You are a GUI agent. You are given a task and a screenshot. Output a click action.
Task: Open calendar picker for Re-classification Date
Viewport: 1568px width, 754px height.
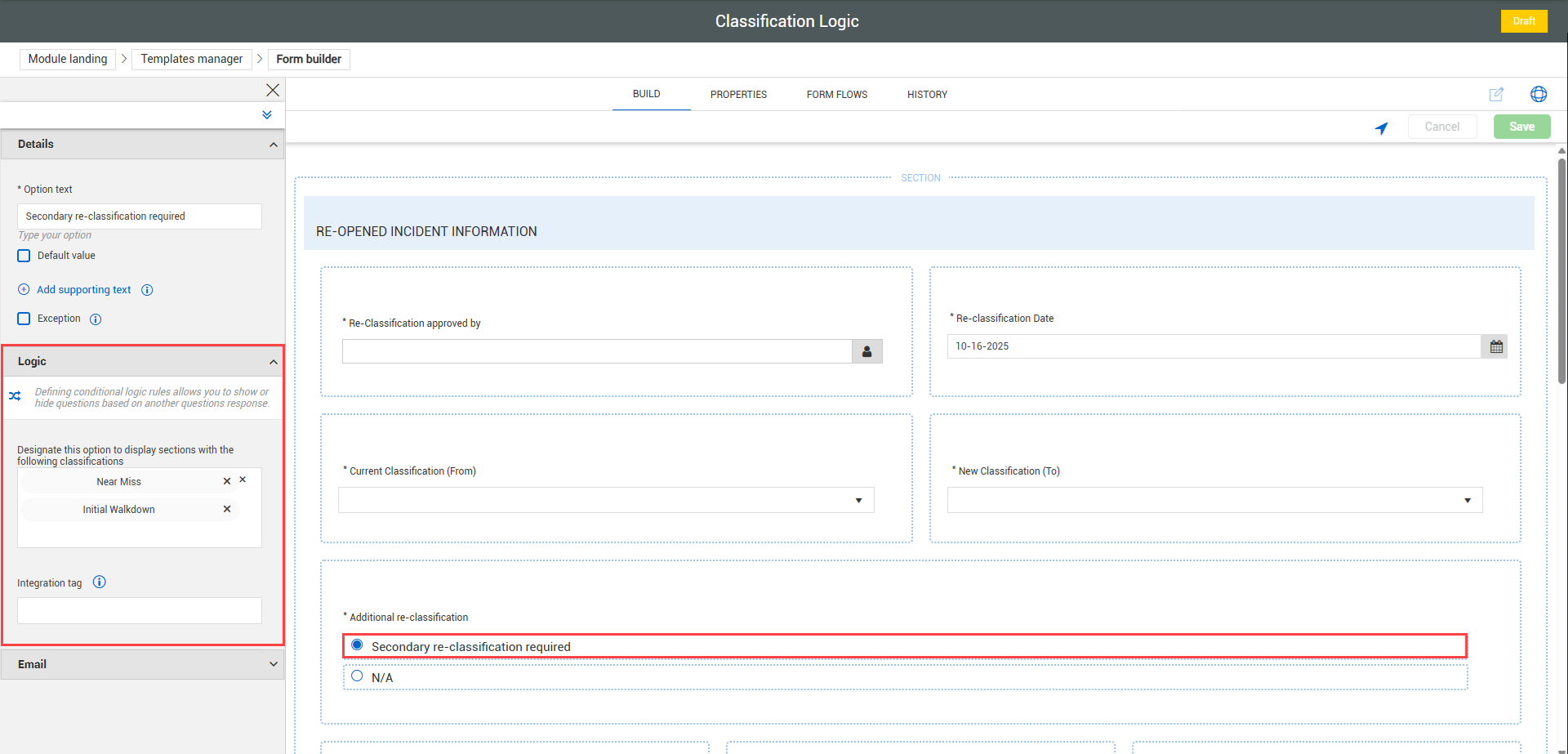(x=1495, y=346)
